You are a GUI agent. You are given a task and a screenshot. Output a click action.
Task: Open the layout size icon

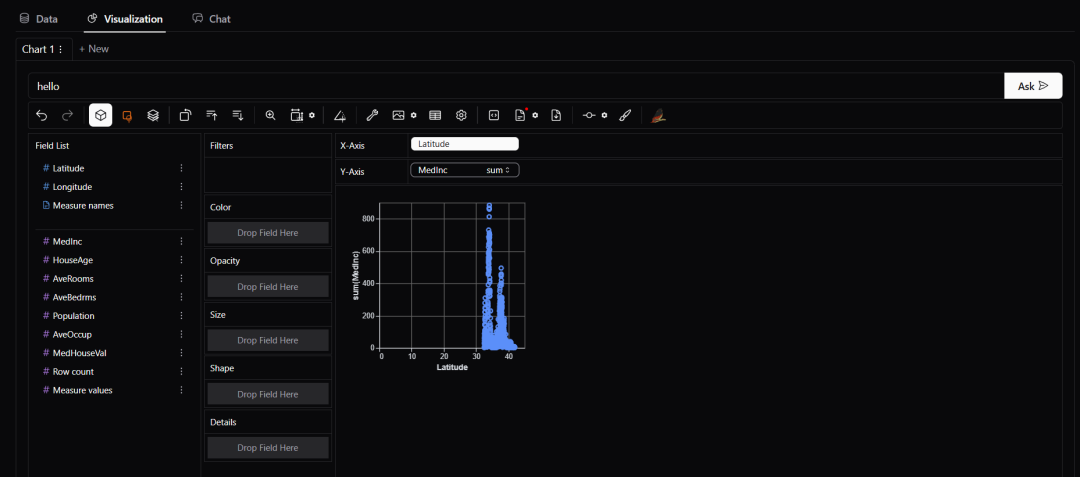[x=296, y=116]
